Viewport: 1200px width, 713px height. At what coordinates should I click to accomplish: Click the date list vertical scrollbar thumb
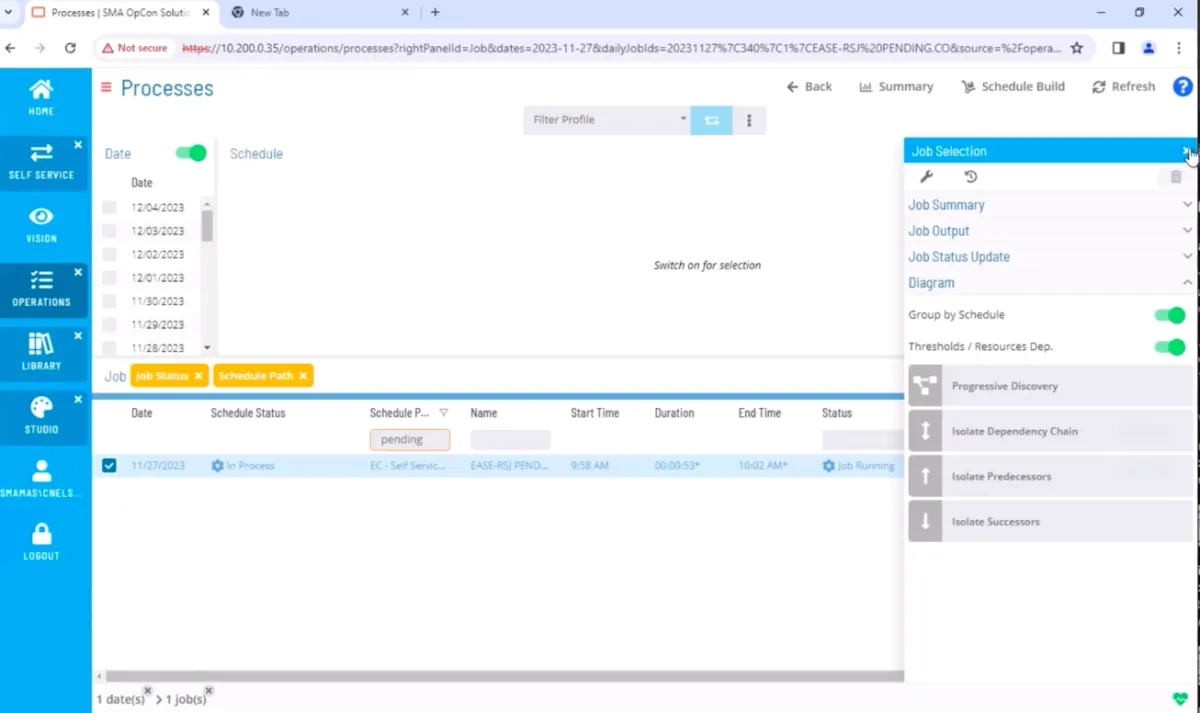(x=207, y=226)
